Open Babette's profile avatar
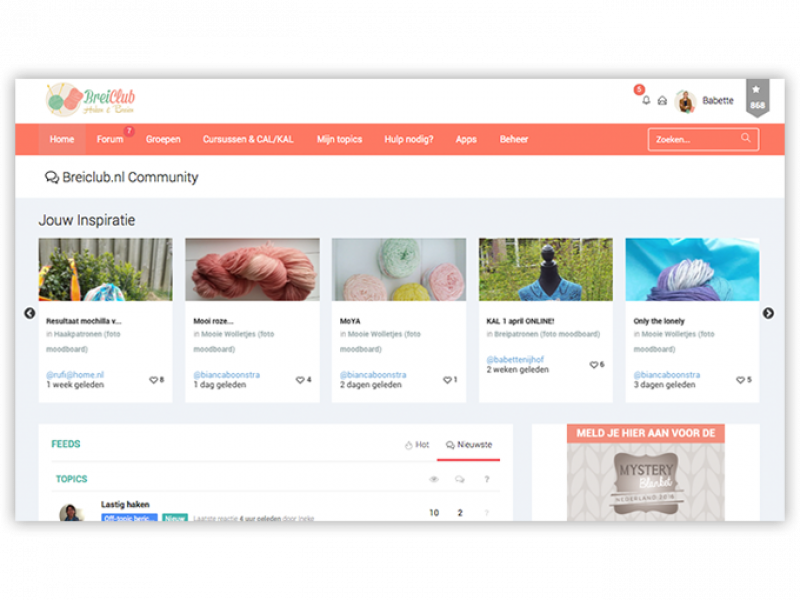This screenshot has height=600, width=800. click(x=686, y=100)
